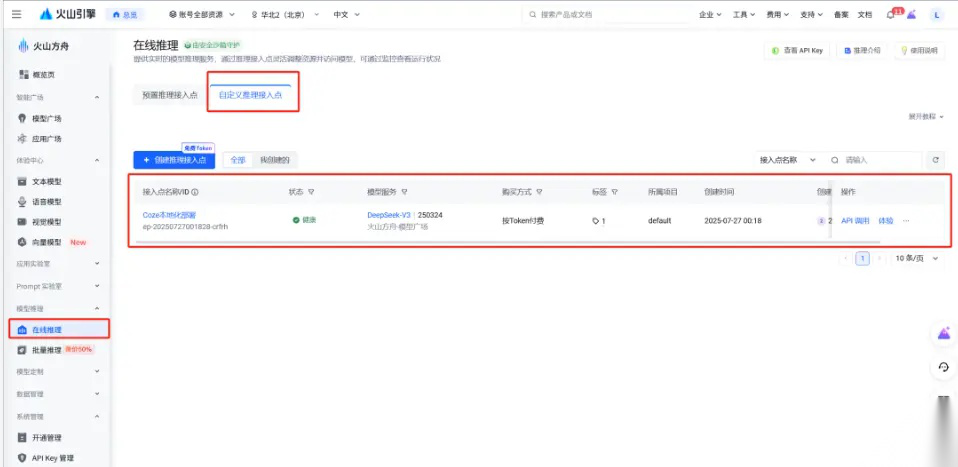Expand the 数据管理 sidebar section
Screen dimensions: 958x467
click(x=97, y=394)
